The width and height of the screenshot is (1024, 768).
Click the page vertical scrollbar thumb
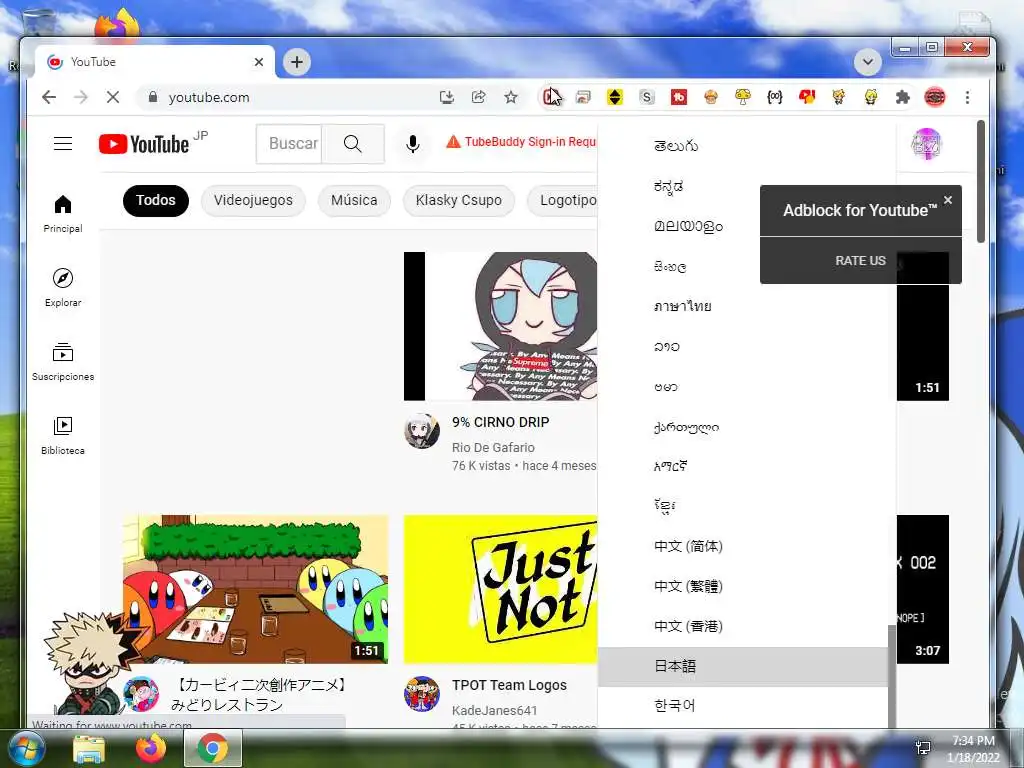[x=980, y=181]
